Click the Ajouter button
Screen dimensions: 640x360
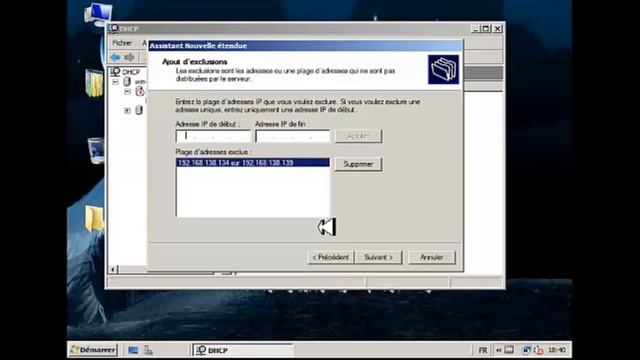coord(358,136)
